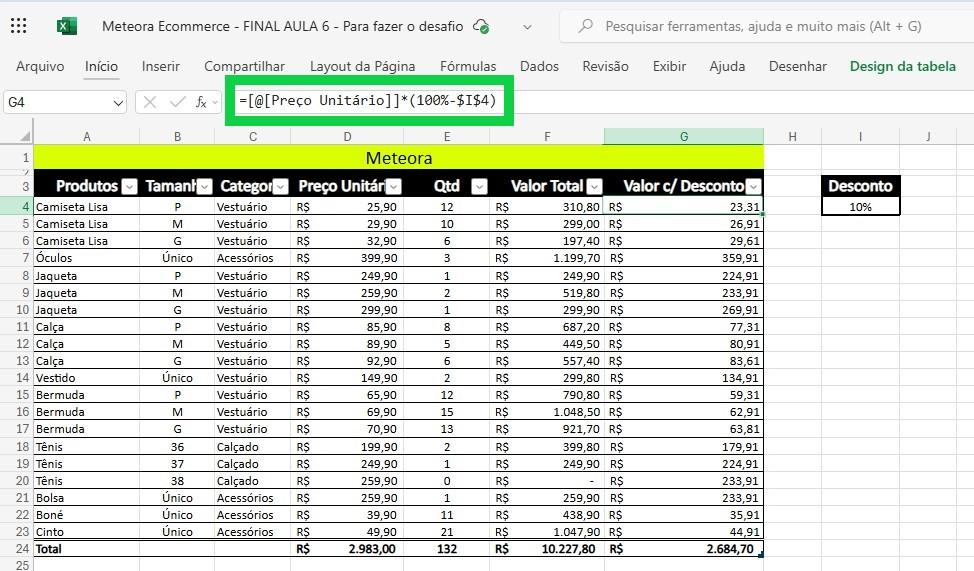Image resolution: width=974 pixels, height=571 pixels.
Task: Click the confirm formula checkmark icon
Action: tap(178, 102)
